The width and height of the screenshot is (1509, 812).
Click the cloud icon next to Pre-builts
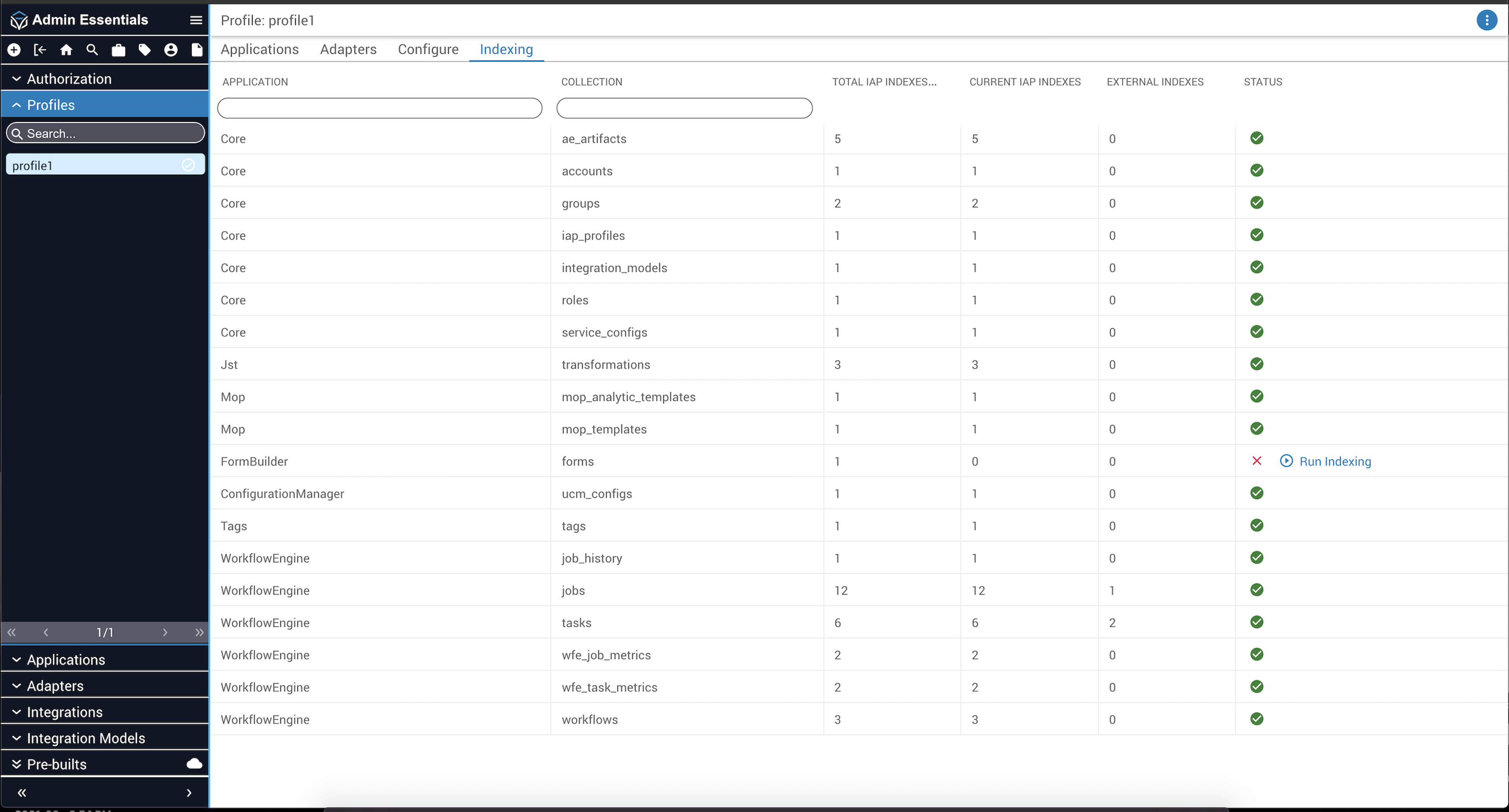[x=194, y=763]
